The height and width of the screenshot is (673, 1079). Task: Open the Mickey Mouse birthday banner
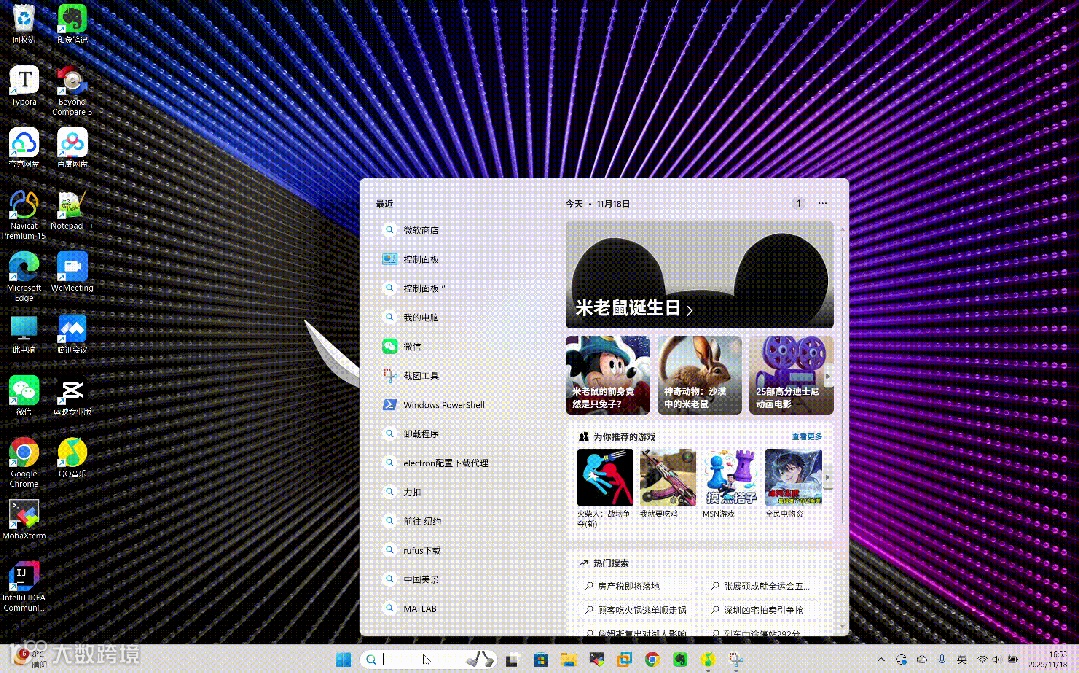(x=699, y=275)
